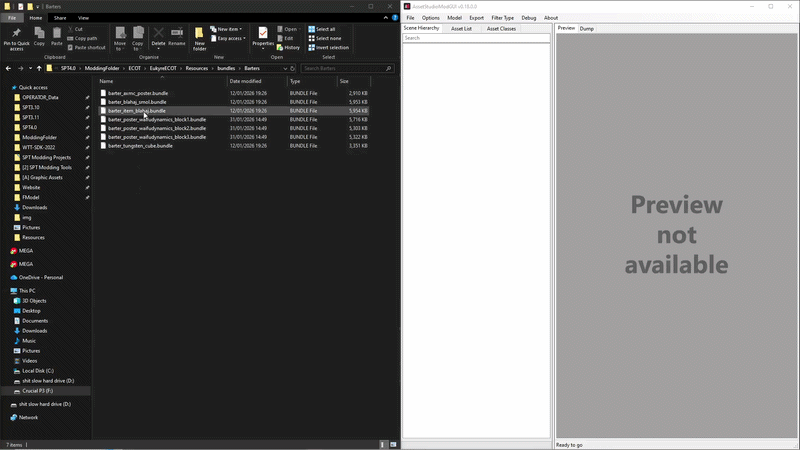Click the Paste ribbon icon

[x=57, y=37]
